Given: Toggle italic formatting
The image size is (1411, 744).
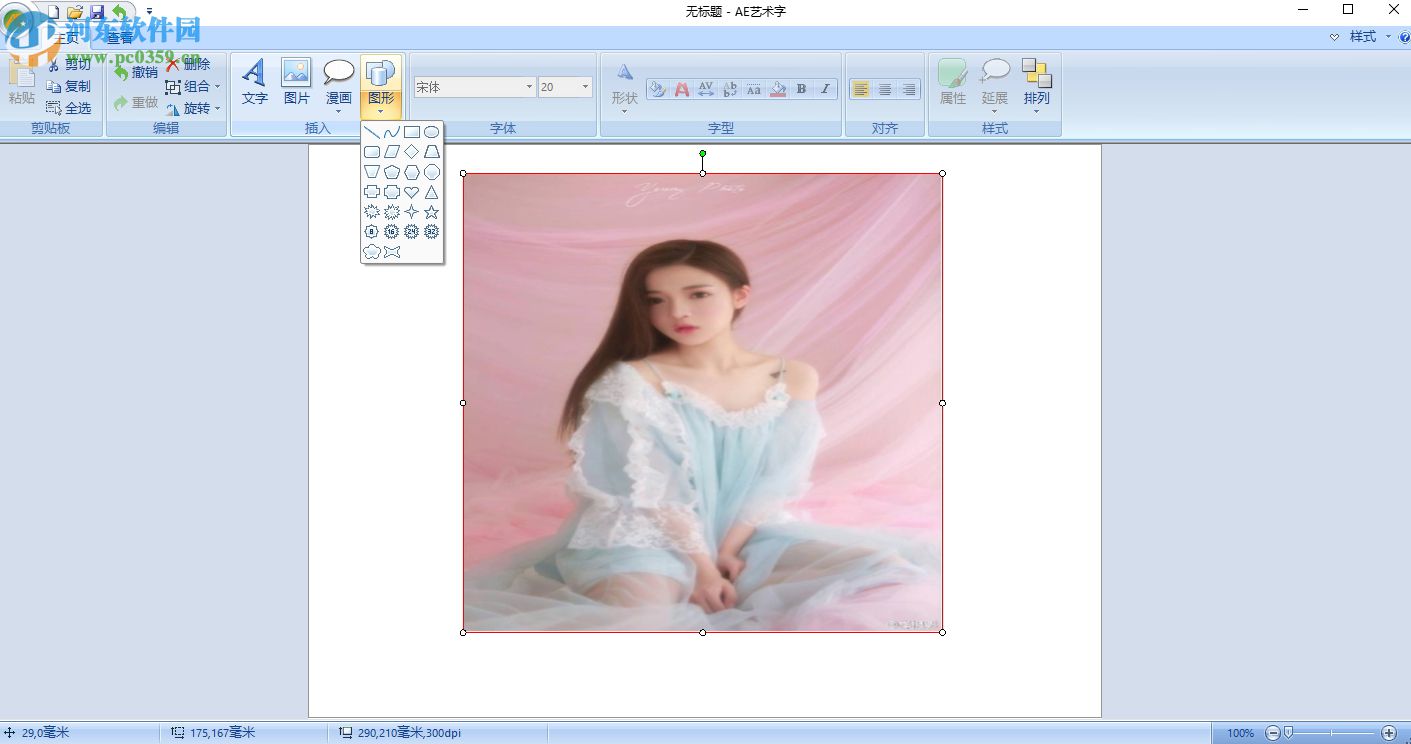Looking at the screenshot, I should tap(826, 89).
